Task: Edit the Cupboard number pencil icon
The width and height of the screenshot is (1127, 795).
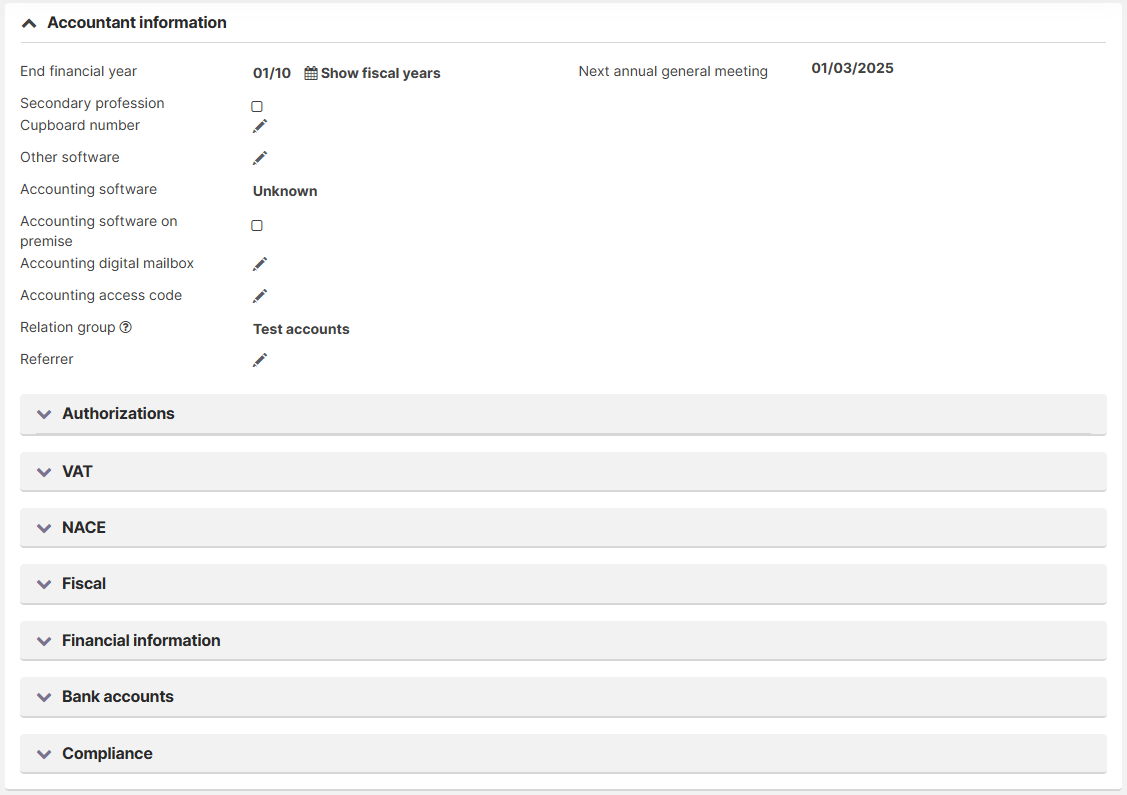Action: pyautogui.click(x=260, y=126)
